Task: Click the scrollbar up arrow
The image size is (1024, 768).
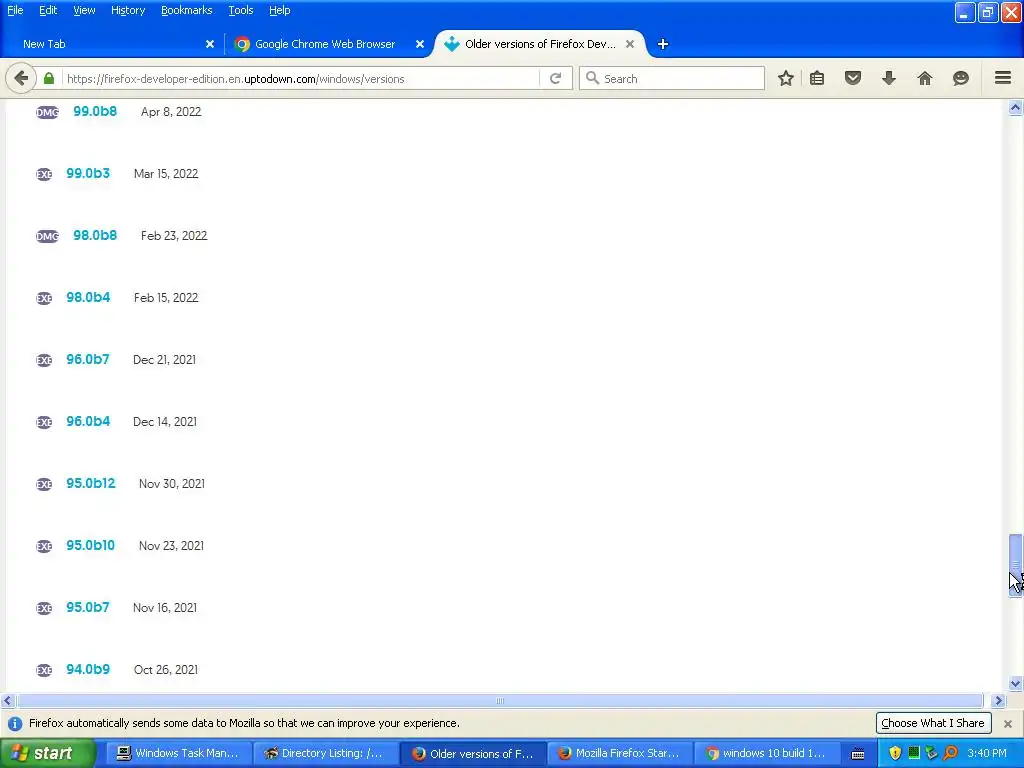Action: pos(1016,108)
